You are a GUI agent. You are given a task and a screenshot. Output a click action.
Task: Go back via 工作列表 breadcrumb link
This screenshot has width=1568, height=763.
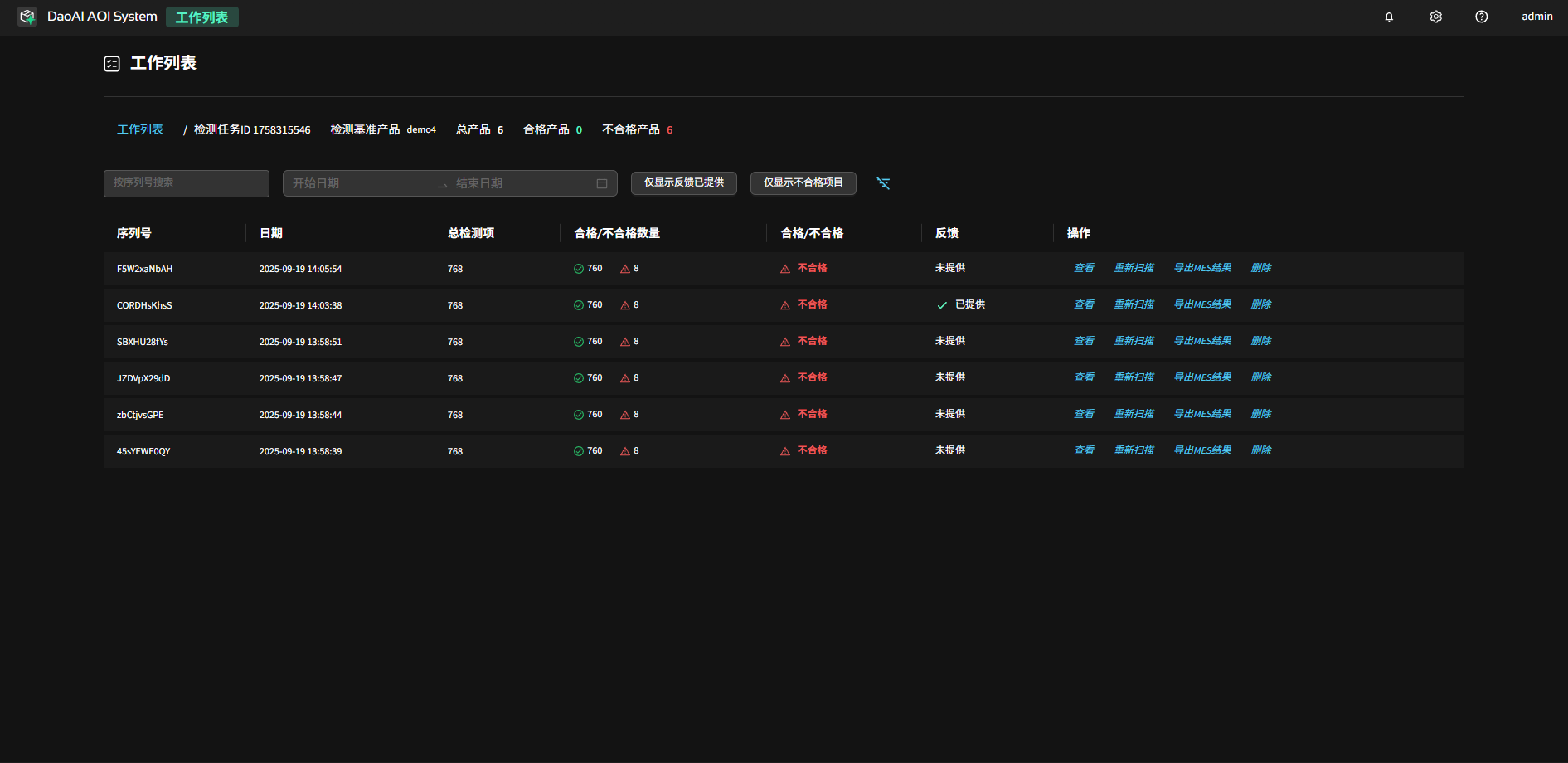(140, 129)
